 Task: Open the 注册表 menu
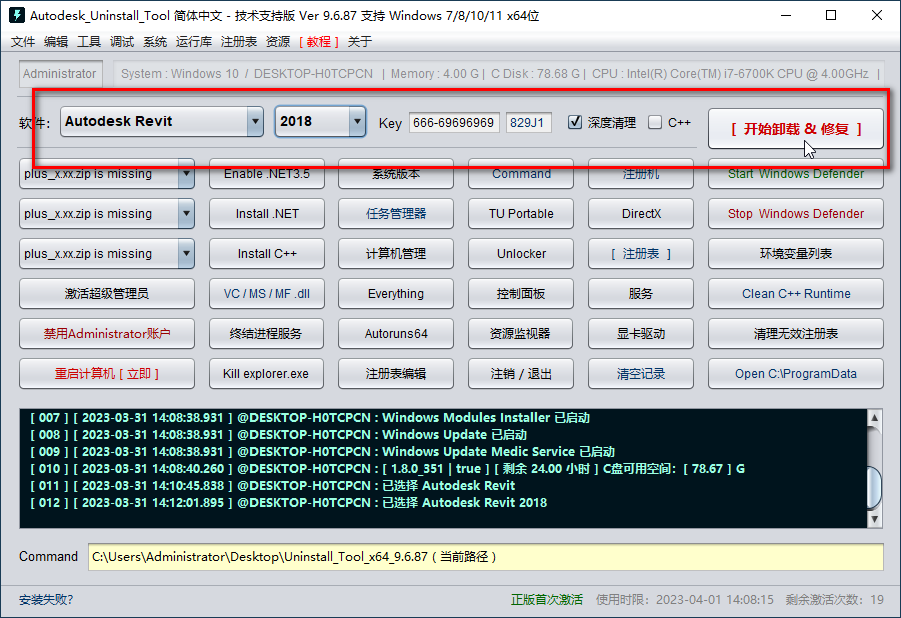tap(239, 41)
